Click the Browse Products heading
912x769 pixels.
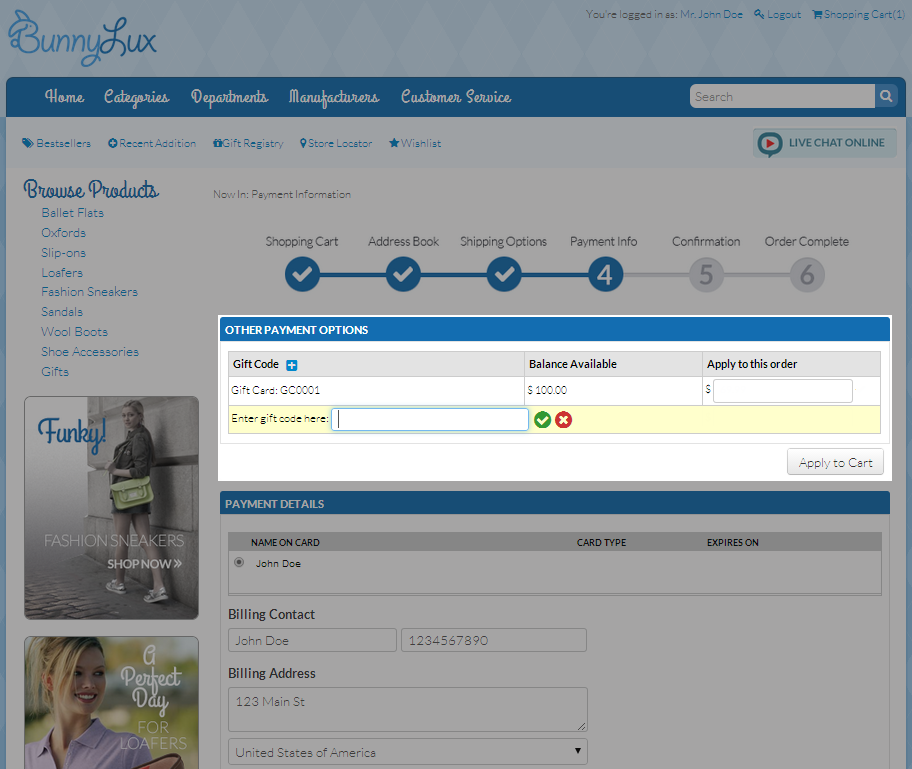tap(91, 190)
